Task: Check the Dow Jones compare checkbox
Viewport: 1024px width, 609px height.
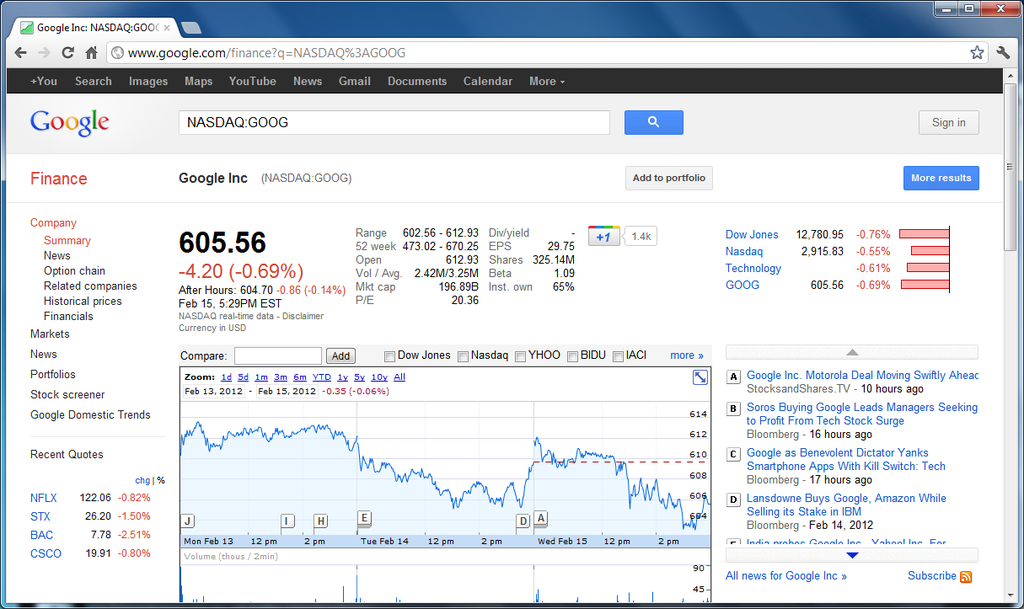Action: tap(390, 356)
